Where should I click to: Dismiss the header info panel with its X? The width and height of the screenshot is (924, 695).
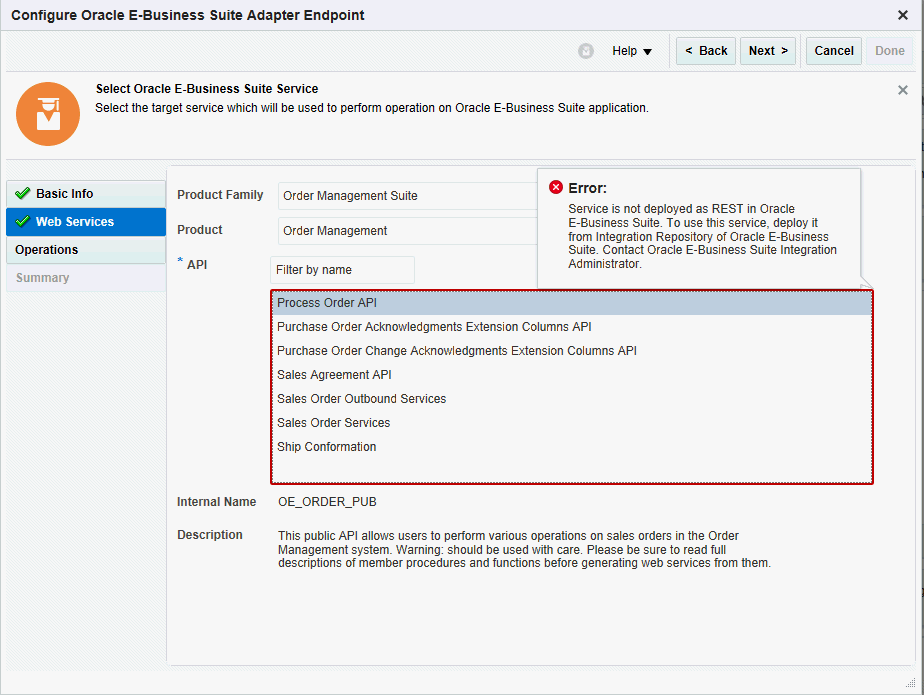[902, 90]
